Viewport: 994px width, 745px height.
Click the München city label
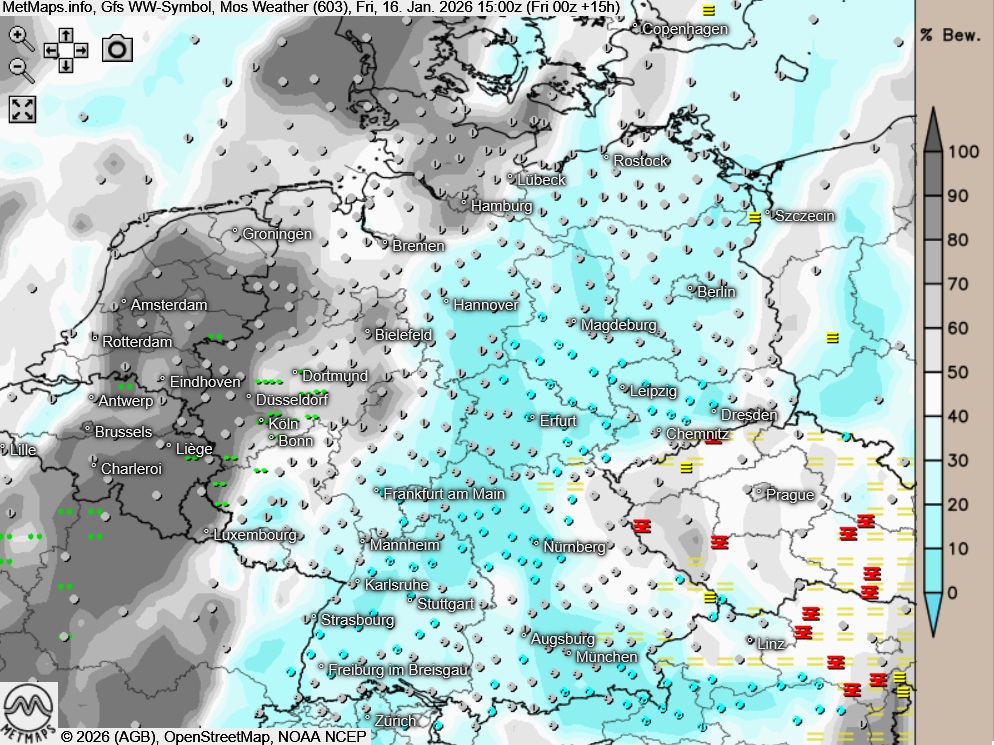point(606,657)
